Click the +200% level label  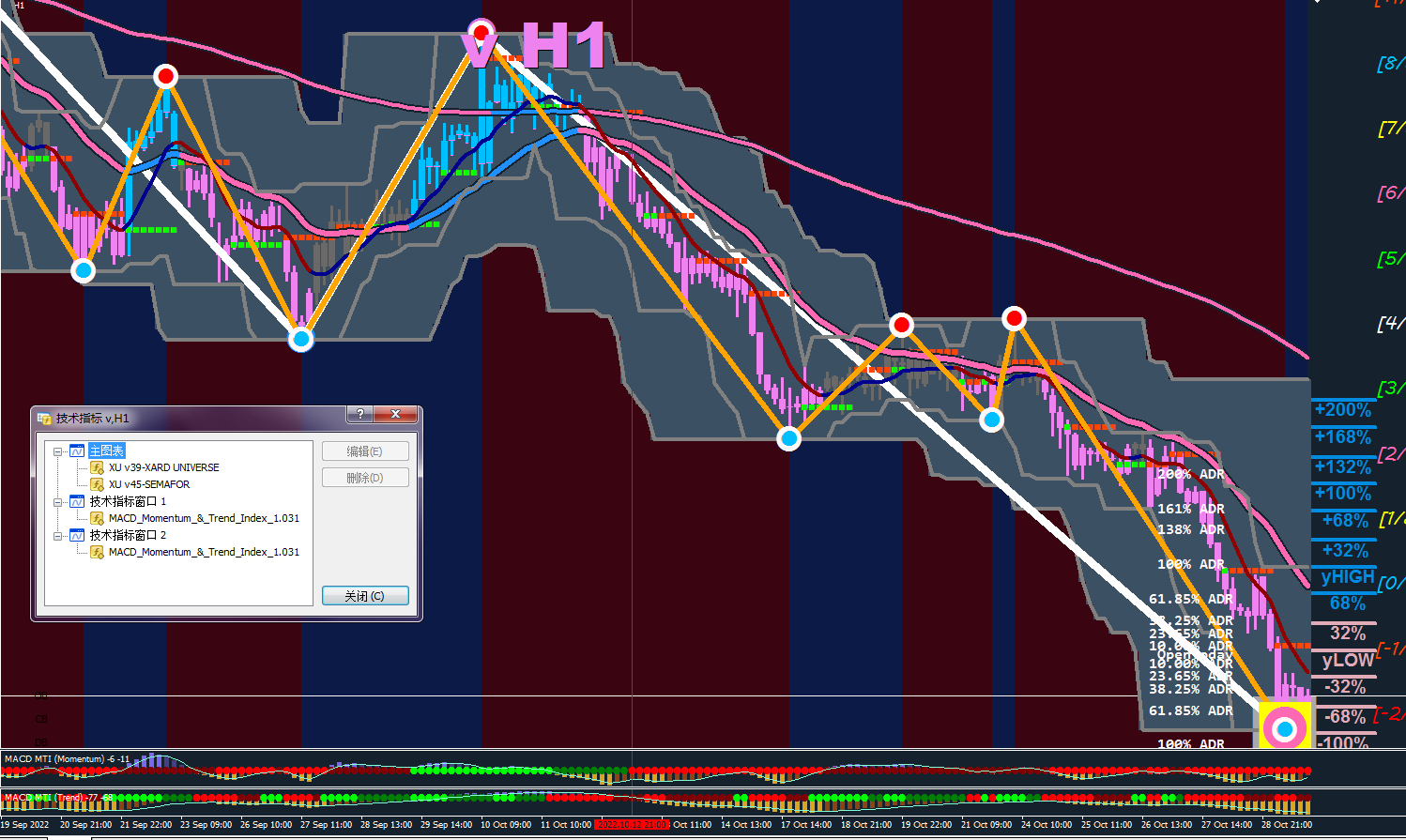pyautogui.click(x=1343, y=410)
